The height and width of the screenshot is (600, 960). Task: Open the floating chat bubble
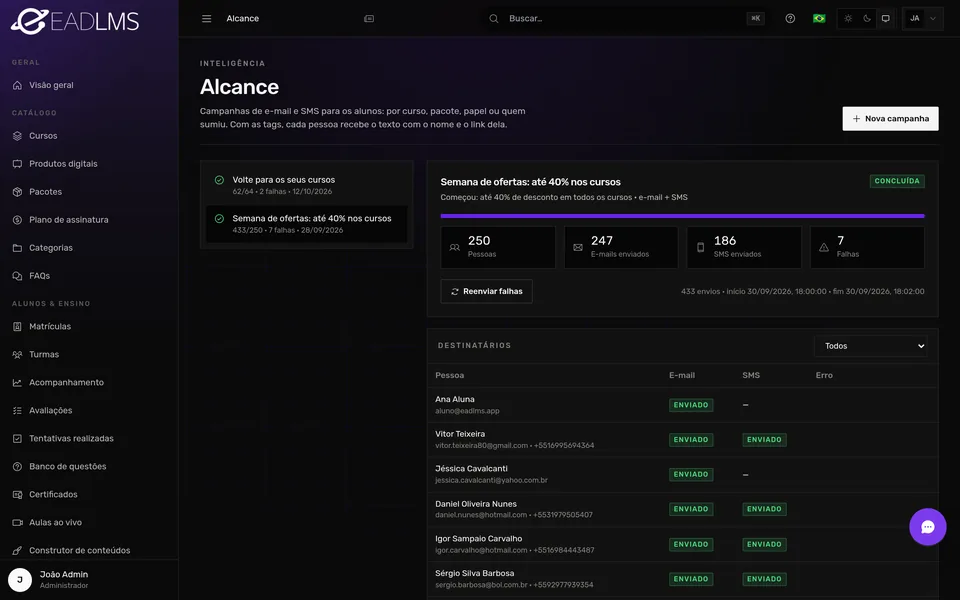click(928, 527)
